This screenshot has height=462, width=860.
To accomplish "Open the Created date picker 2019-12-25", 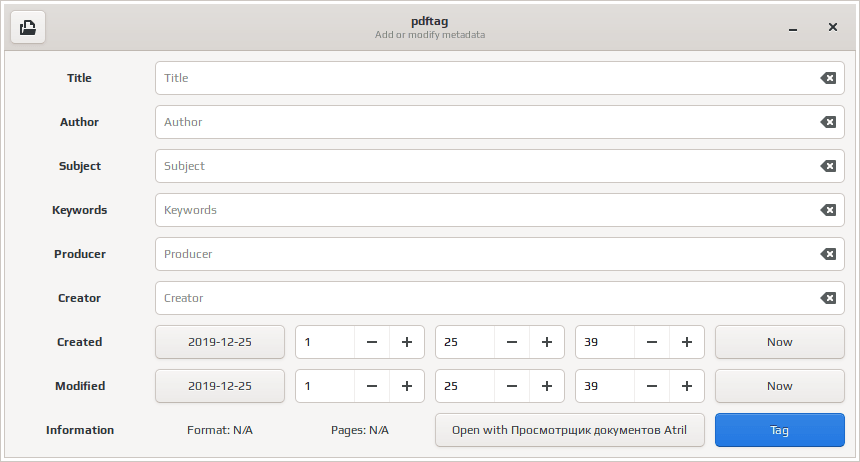I will pyautogui.click(x=220, y=342).
